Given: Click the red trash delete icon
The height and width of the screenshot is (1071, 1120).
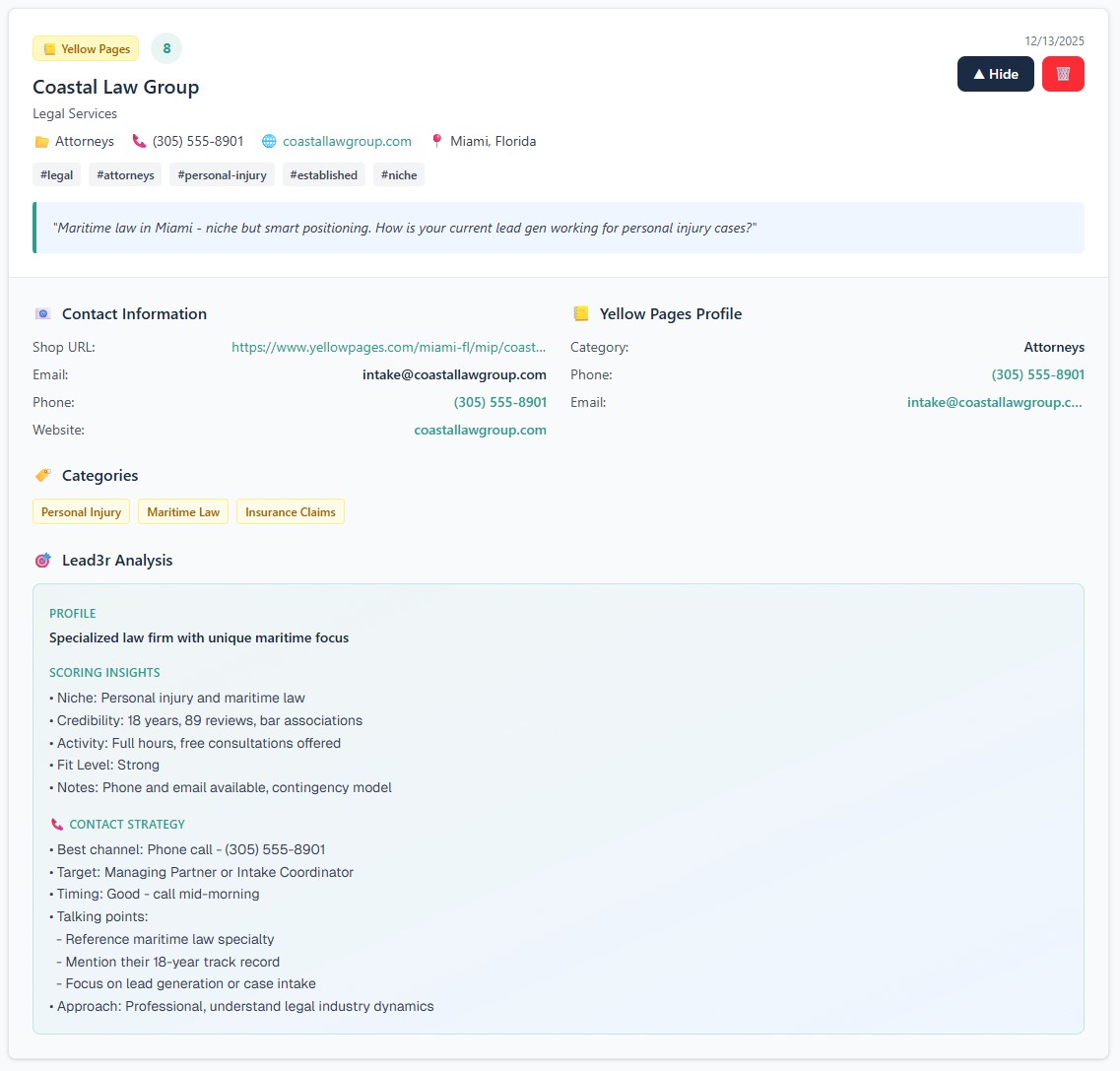Looking at the screenshot, I should click(x=1063, y=74).
